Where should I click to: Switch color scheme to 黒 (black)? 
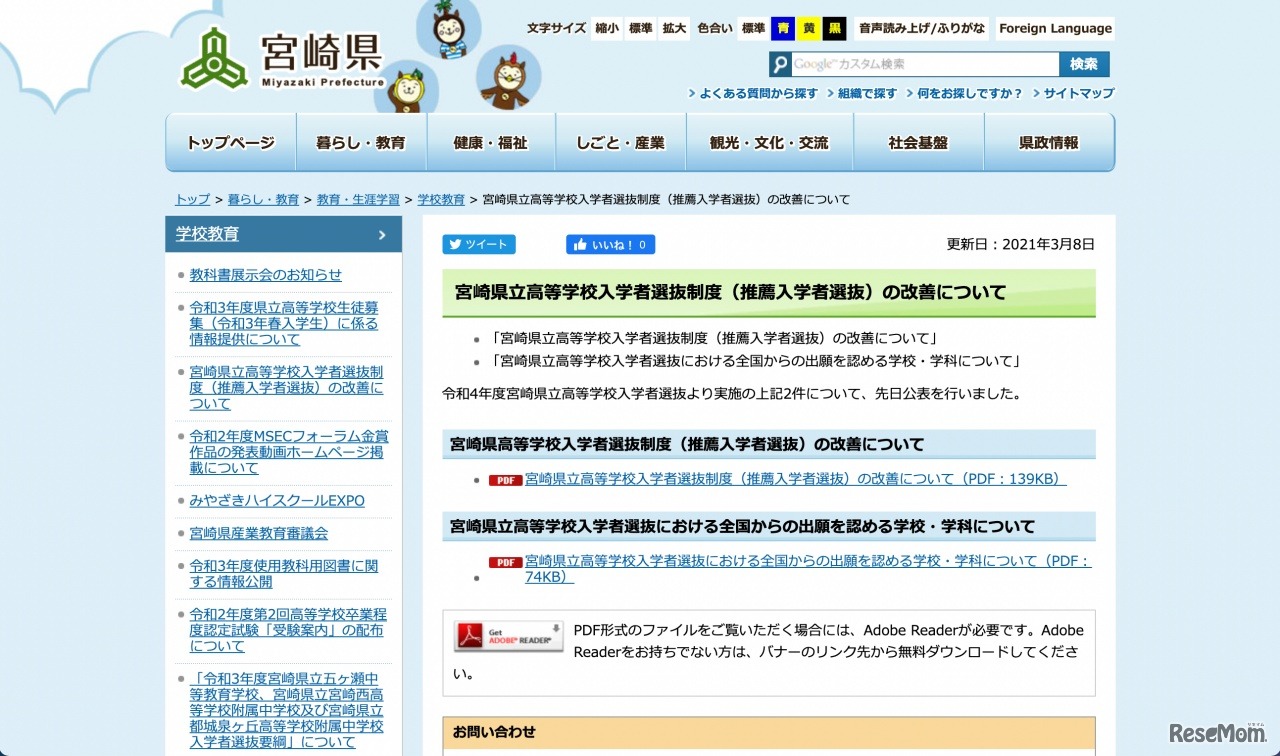(x=832, y=28)
